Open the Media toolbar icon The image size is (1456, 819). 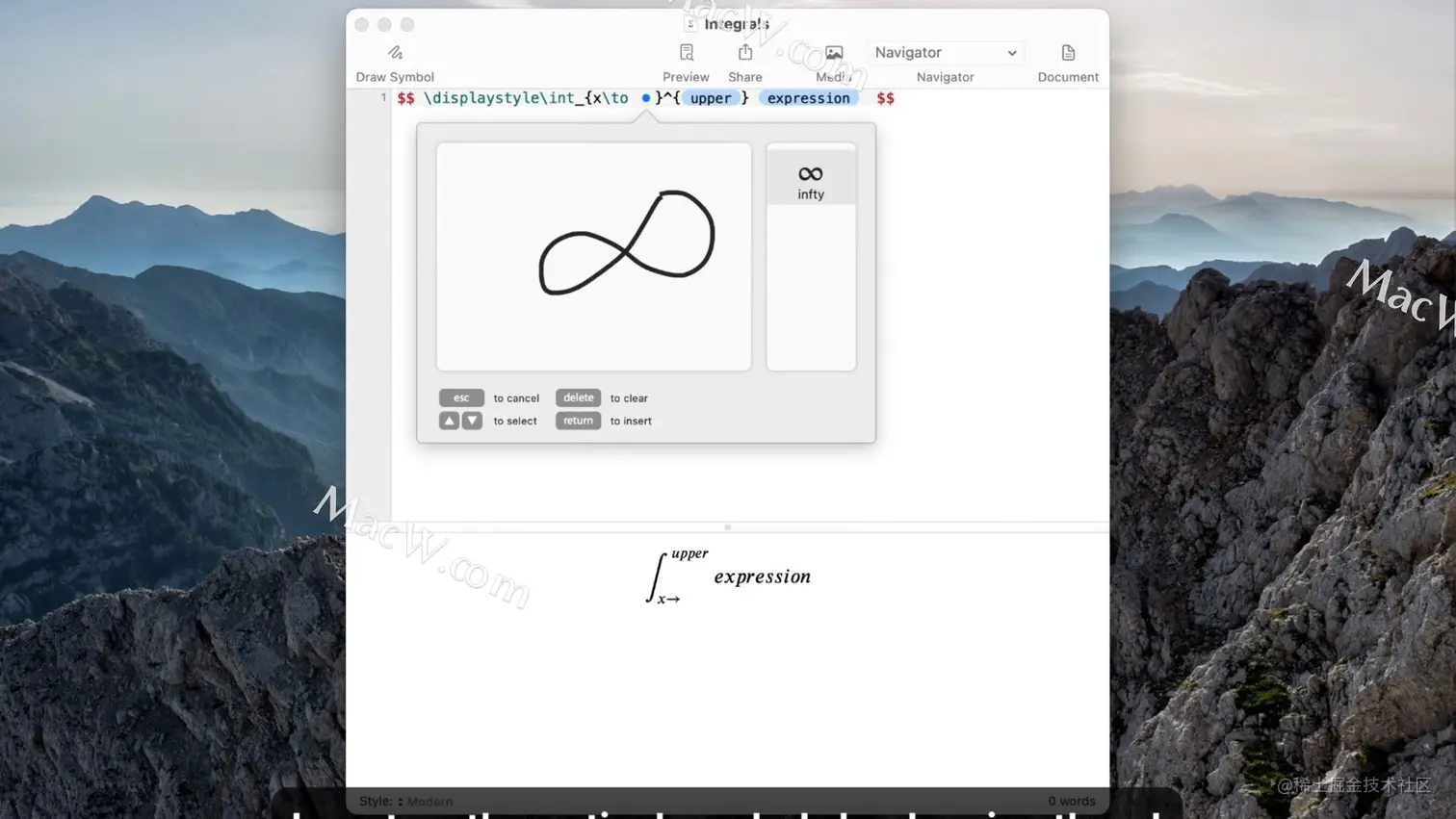click(x=834, y=63)
